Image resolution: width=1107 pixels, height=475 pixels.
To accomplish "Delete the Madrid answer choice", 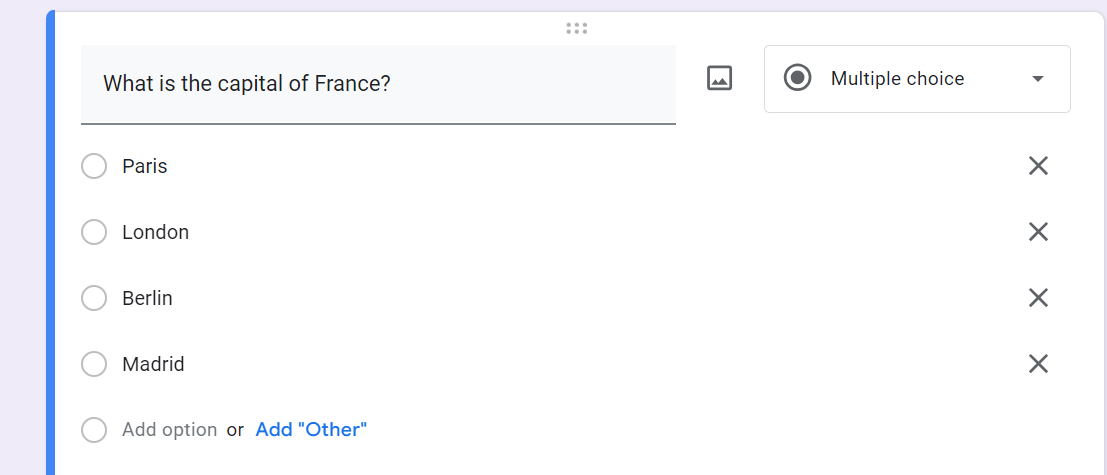I will tap(1038, 364).
